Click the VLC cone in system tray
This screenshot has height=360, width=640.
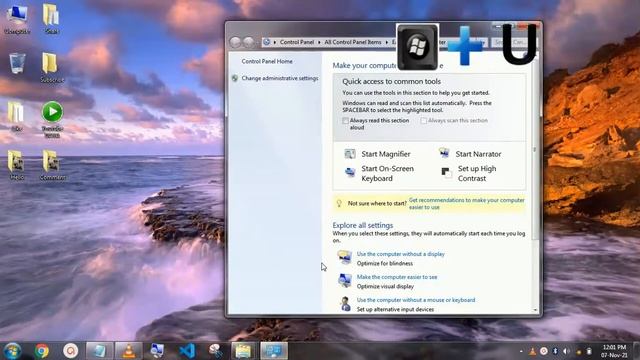pyautogui.click(x=533, y=351)
